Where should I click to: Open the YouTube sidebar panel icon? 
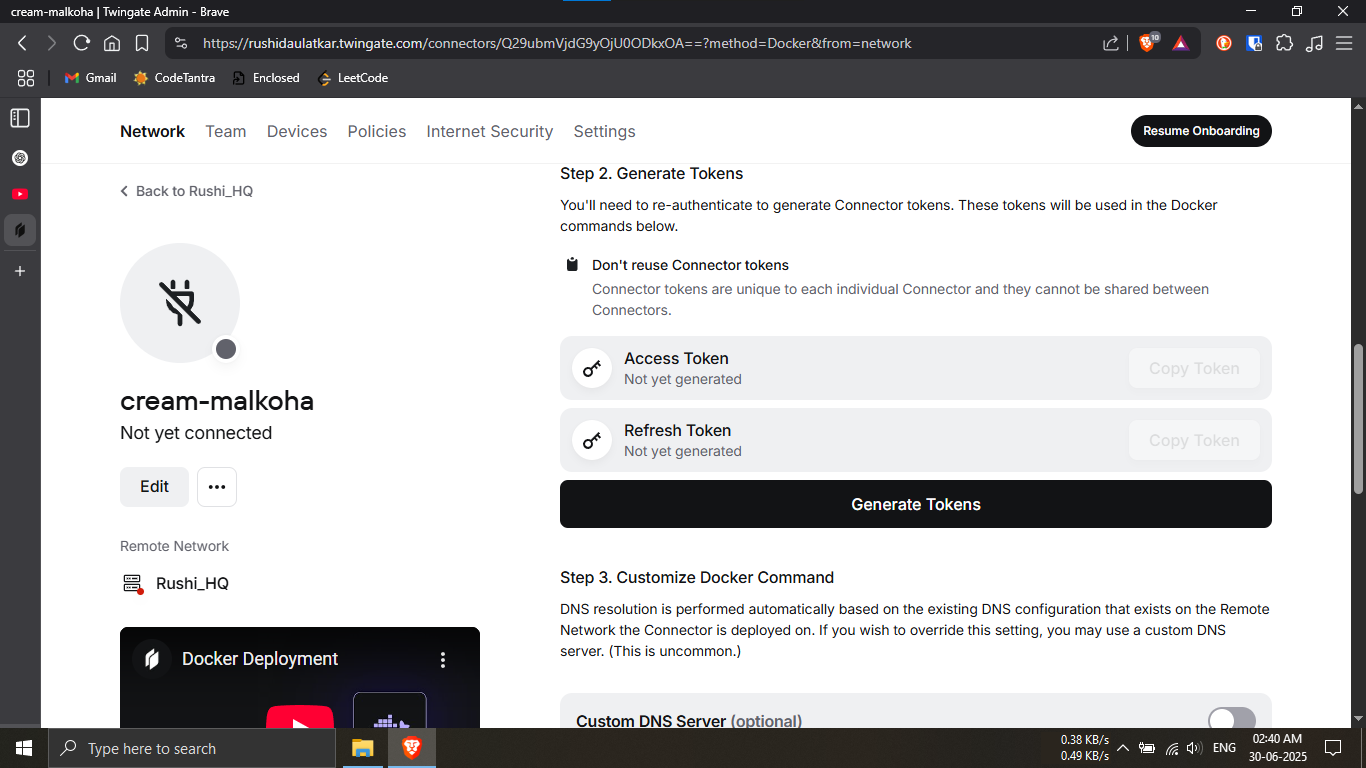point(20,194)
